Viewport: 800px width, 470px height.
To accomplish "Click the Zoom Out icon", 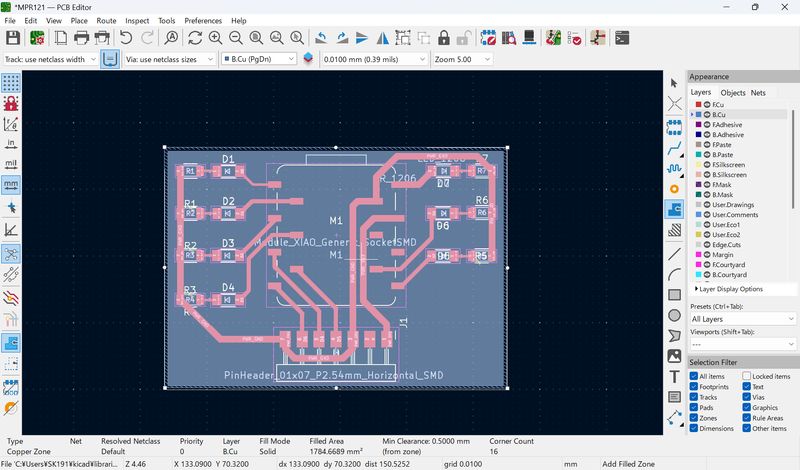I will 236,38.
